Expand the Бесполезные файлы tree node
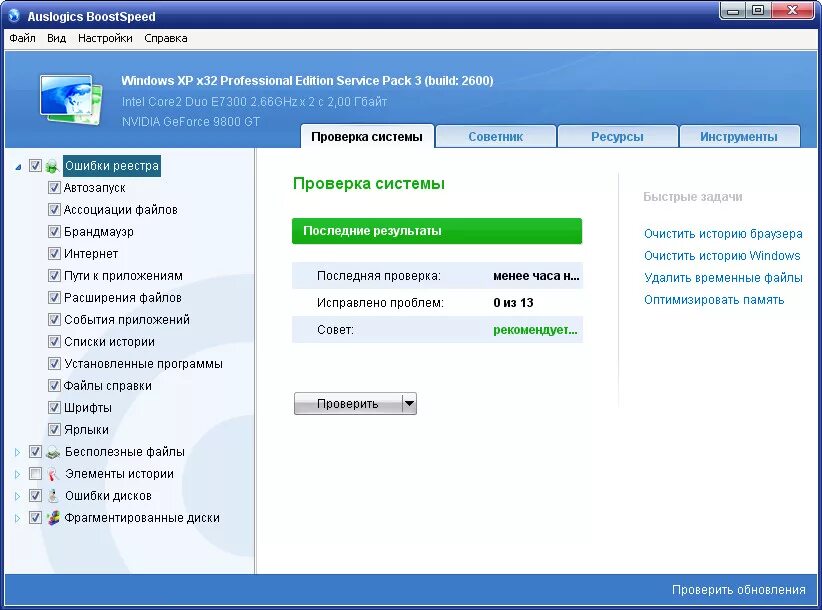The width and height of the screenshot is (822, 610). [x=17, y=452]
